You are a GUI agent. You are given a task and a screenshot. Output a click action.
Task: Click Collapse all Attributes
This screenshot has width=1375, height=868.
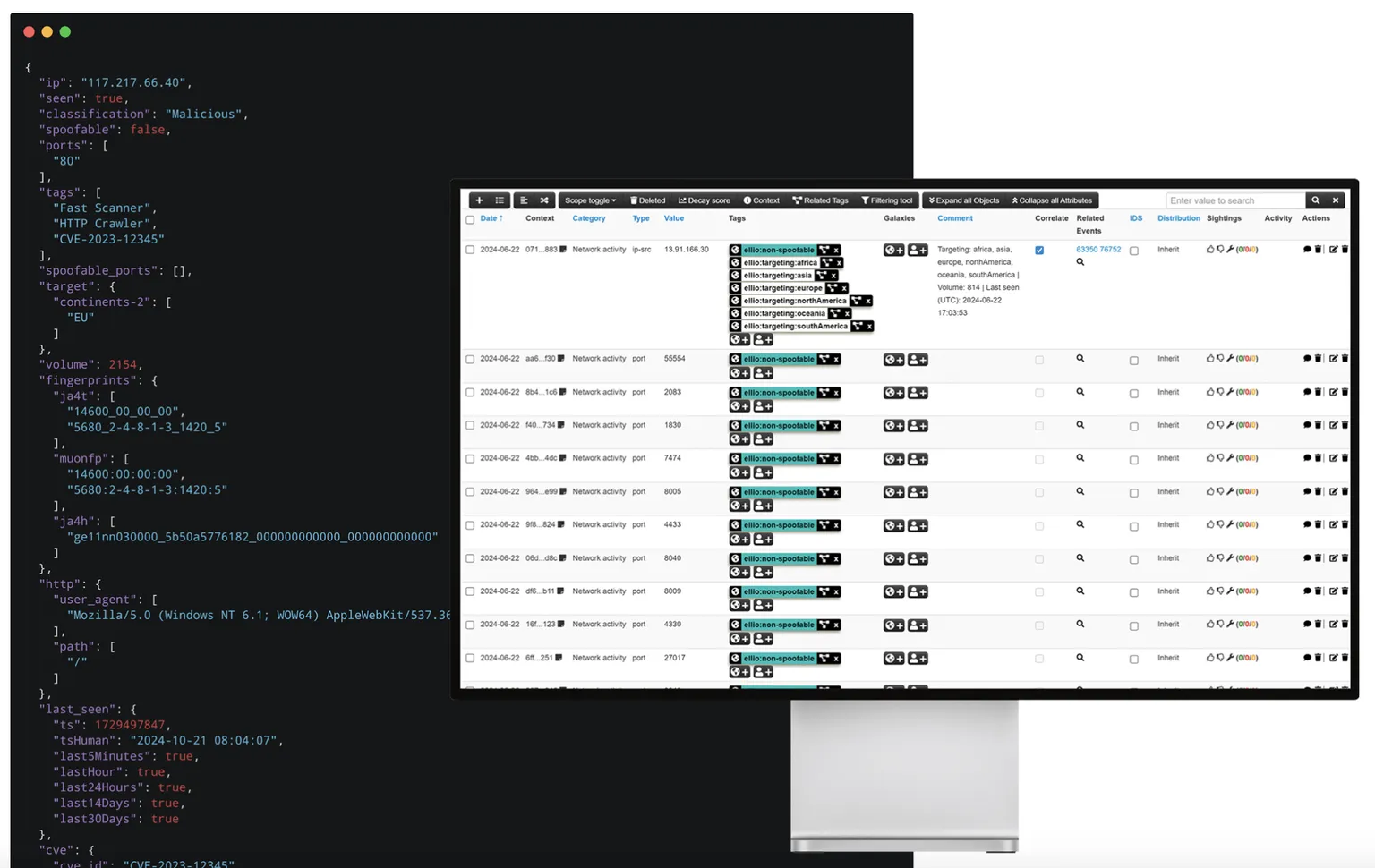point(1051,200)
